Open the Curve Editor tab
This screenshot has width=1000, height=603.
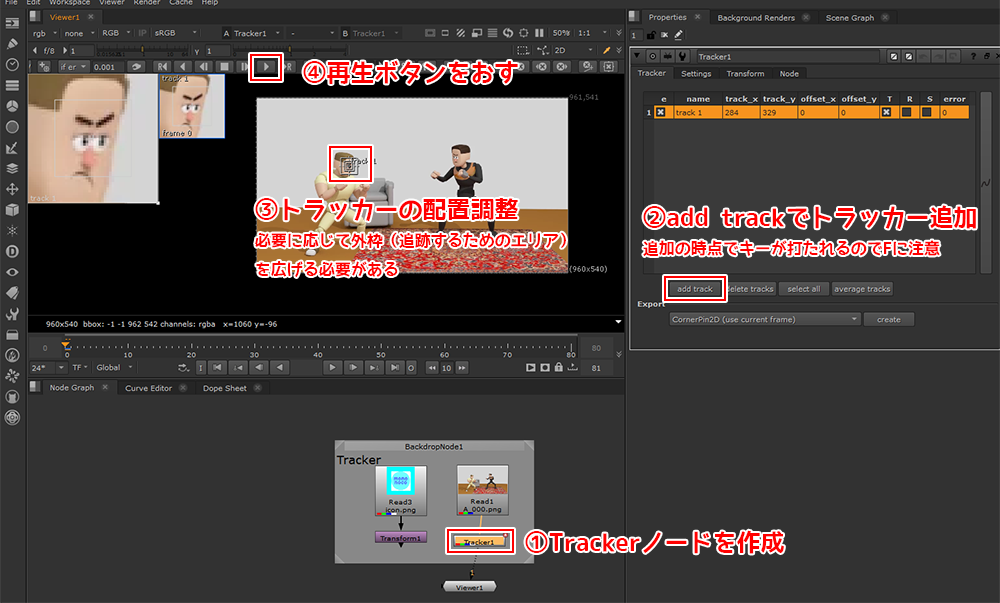click(148, 388)
